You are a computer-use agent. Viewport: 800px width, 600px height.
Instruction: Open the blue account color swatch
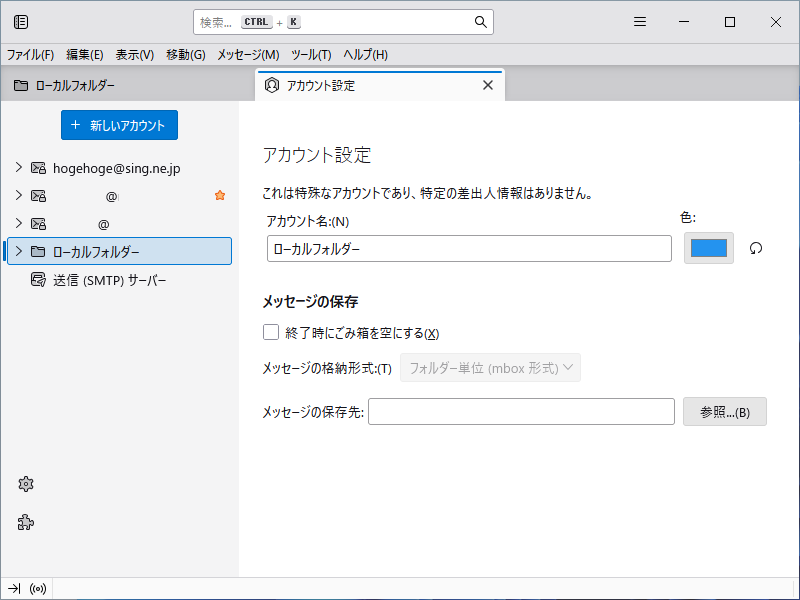[709, 248]
